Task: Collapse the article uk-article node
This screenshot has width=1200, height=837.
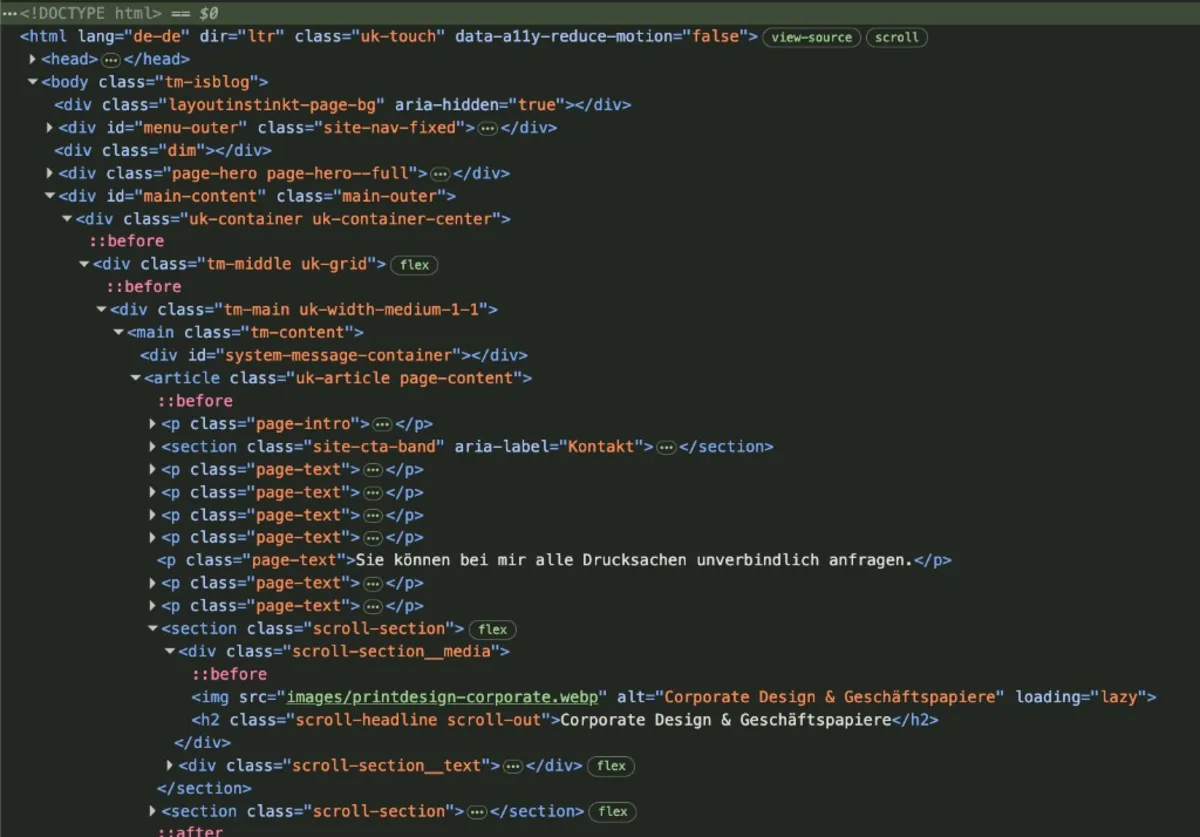Action: pyautogui.click(x=135, y=379)
